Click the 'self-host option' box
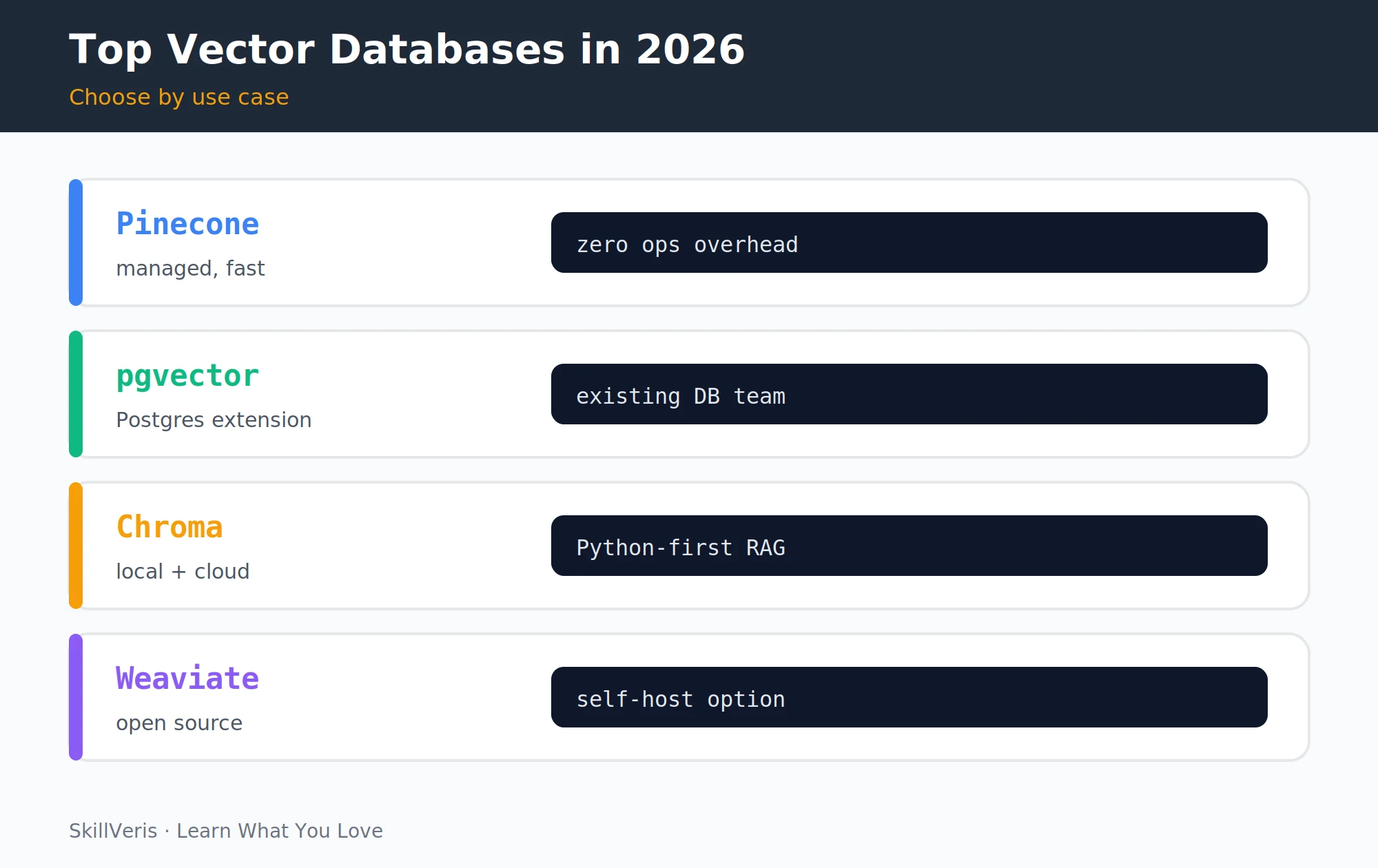The image size is (1378, 868). [x=909, y=697]
